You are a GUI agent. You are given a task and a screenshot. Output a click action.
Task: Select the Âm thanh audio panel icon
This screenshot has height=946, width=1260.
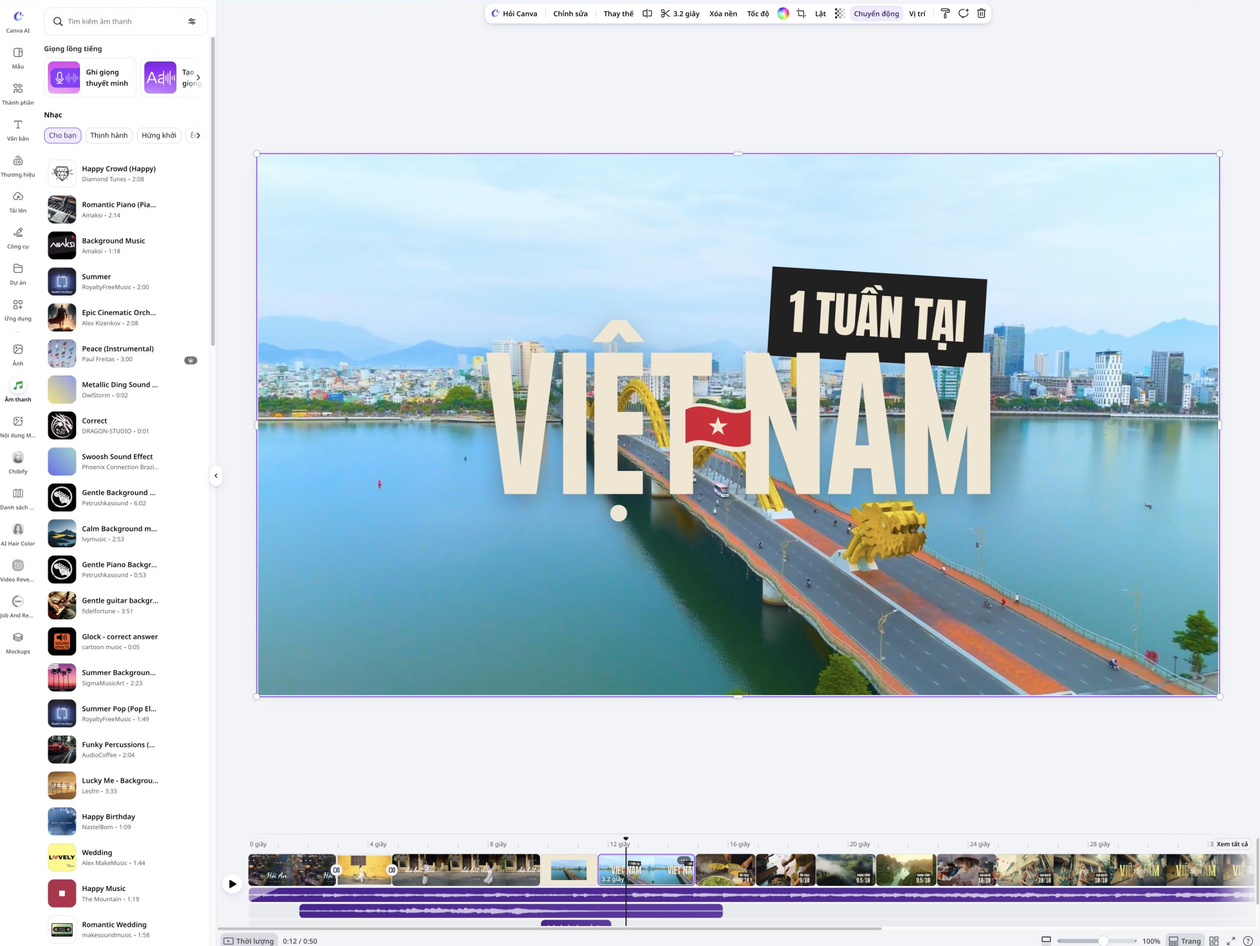click(x=18, y=385)
